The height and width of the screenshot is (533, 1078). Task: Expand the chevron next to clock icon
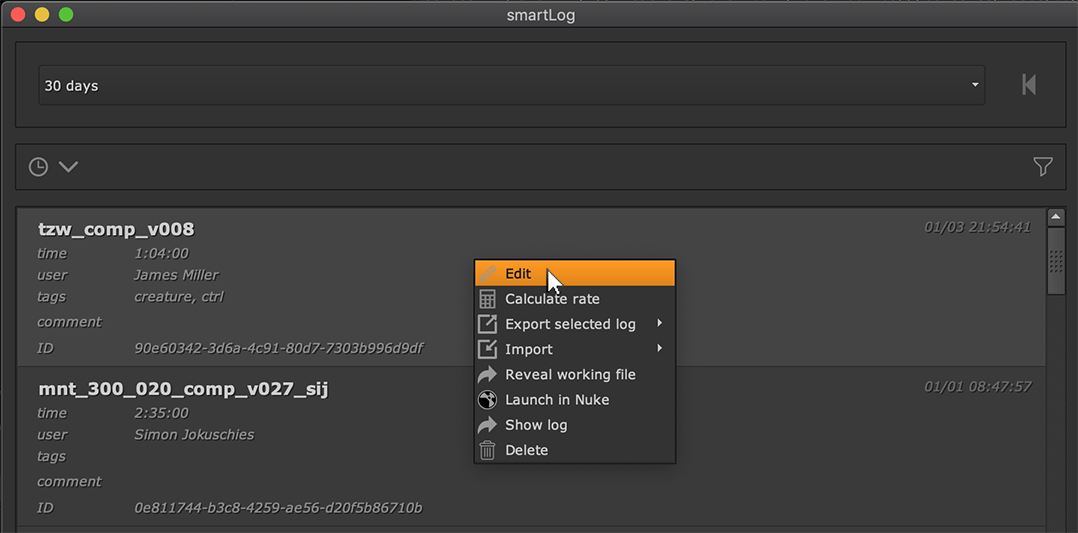pyautogui.click(x=68, y=167)
